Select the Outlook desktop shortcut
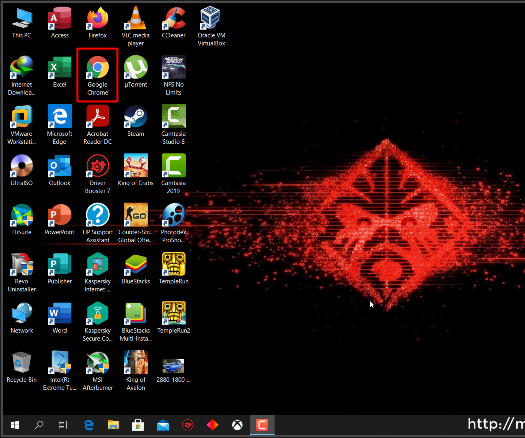525x438 pixels. (x=60, y=170)
